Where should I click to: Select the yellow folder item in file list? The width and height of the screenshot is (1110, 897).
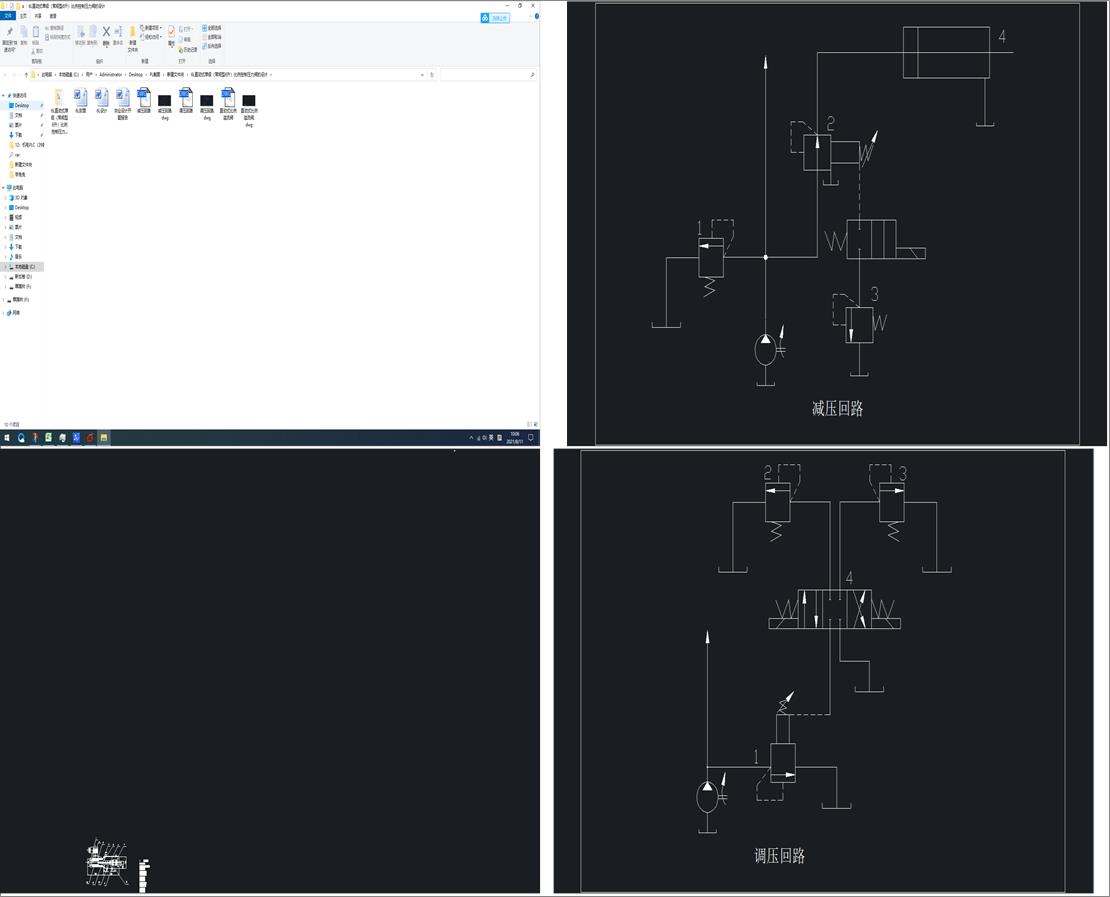pyautogui.click(x=59, y=110)
